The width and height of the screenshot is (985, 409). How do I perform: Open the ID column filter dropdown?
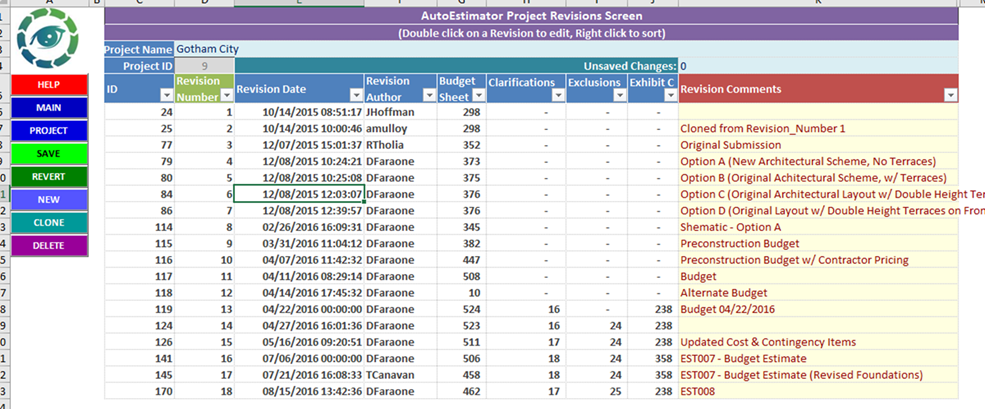(167, 95)
